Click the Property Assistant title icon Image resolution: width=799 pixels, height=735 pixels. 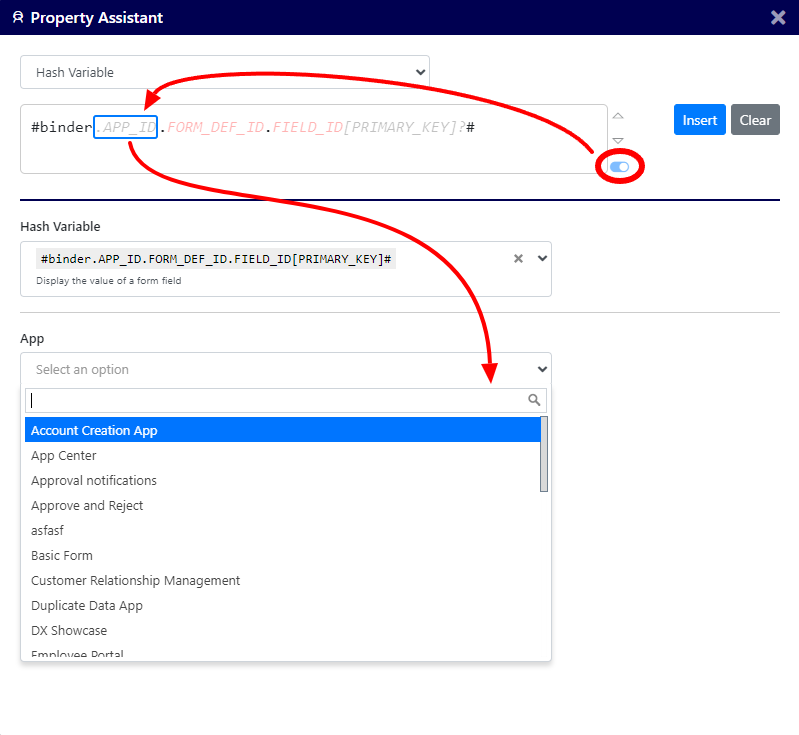(x=18, y=18)
